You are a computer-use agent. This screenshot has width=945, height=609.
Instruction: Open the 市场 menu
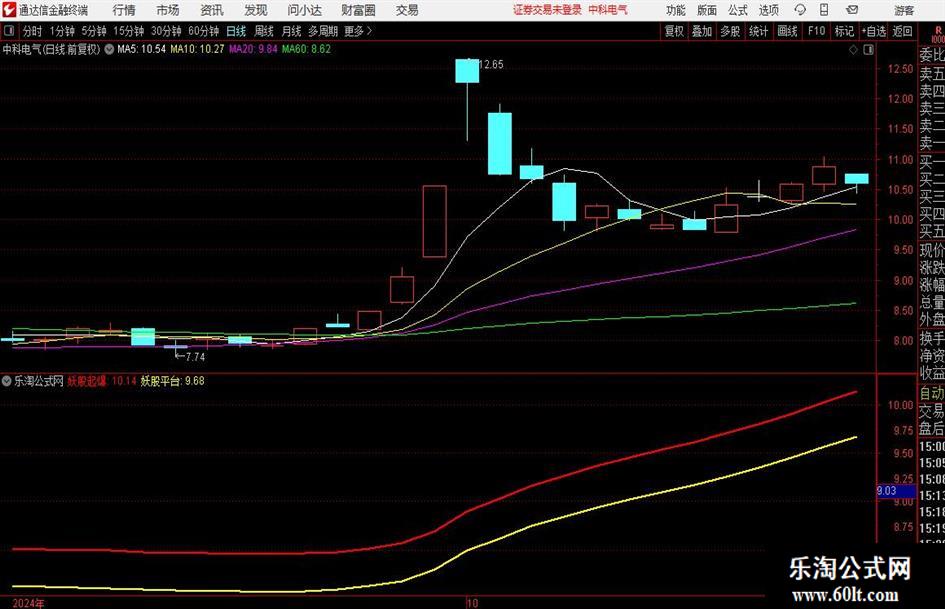[x=168, y=10]
